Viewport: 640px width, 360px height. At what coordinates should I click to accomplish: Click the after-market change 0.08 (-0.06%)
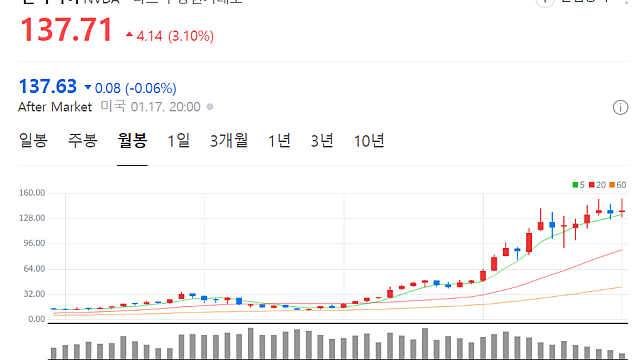[x=136, y=88]
